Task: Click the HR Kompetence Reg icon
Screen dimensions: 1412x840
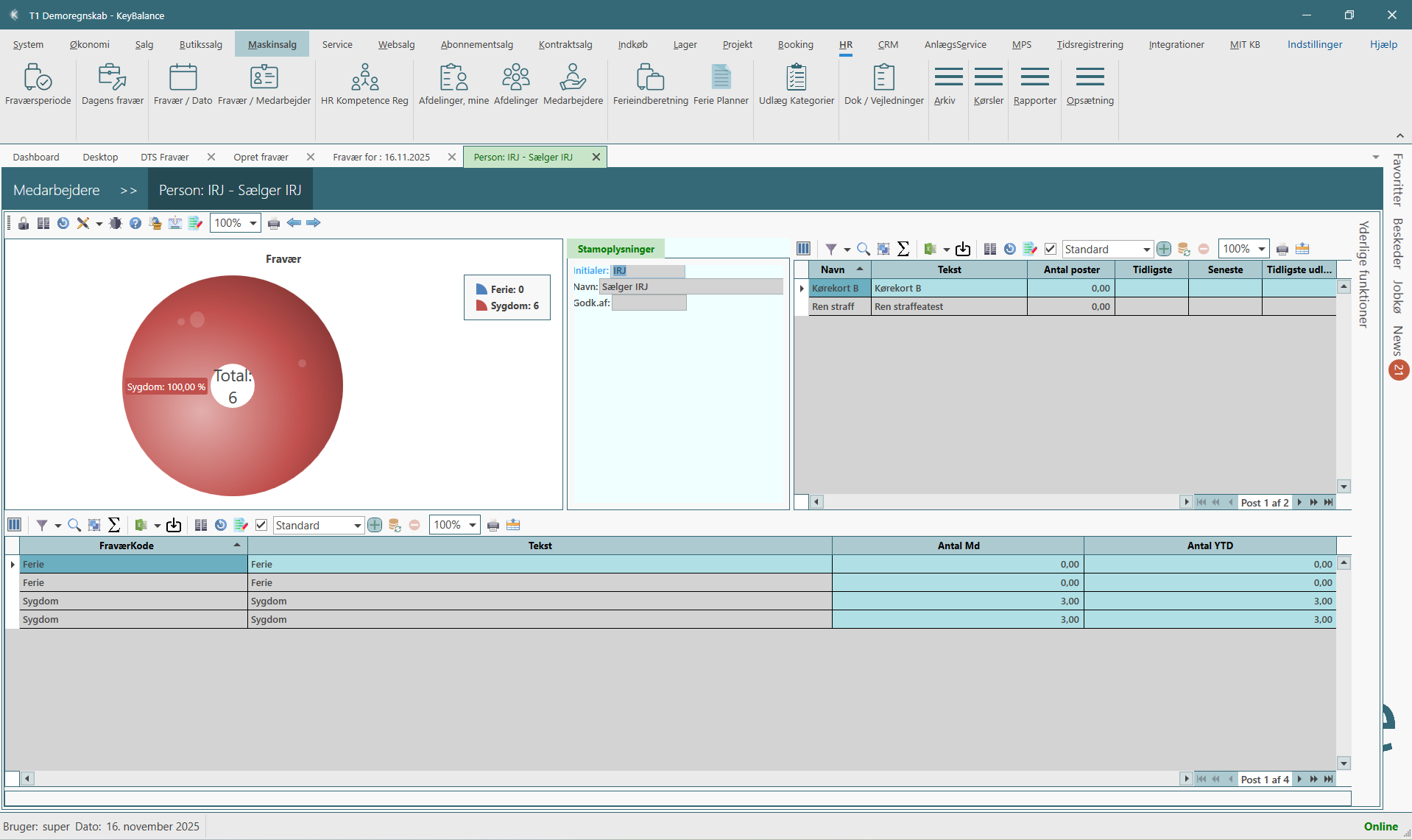Action: coord(364,85)
